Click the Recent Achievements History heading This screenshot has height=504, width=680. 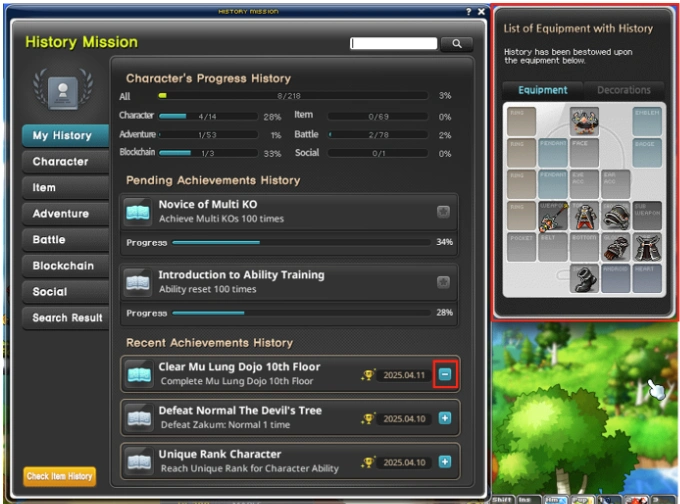tap(209, 343)
